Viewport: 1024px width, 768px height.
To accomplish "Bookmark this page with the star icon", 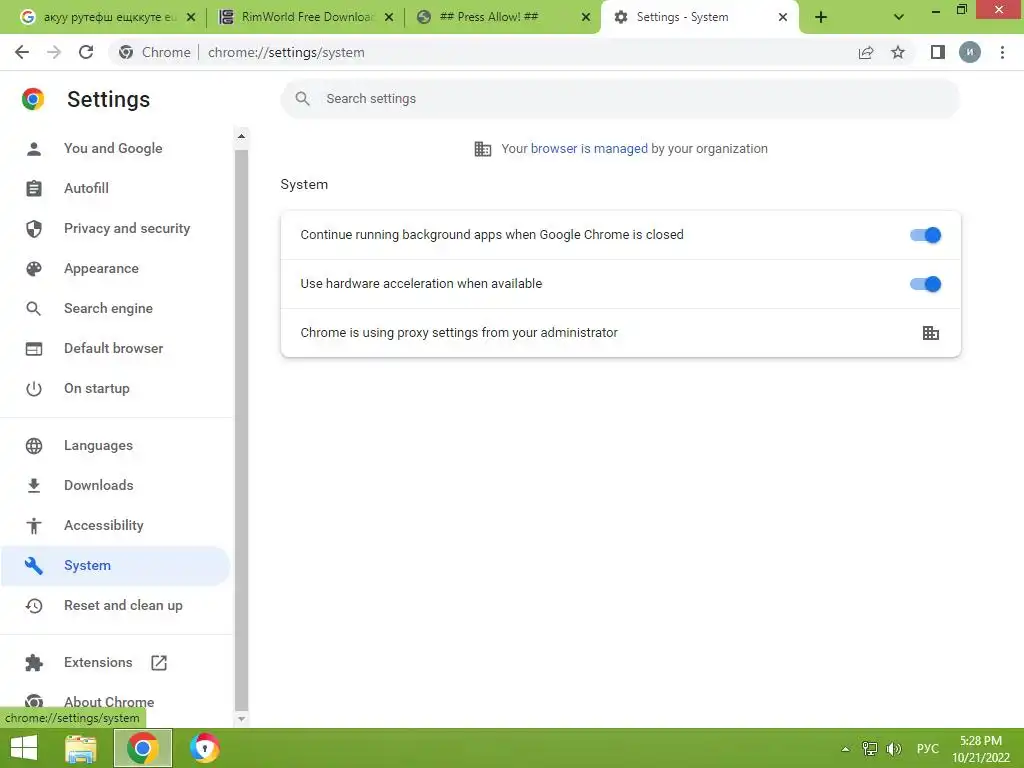I will click(898, 52).
